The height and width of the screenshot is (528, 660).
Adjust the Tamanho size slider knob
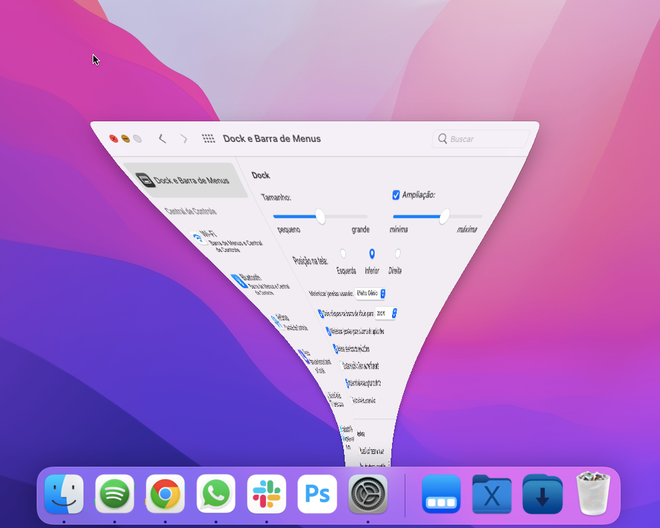pos(320,216)
